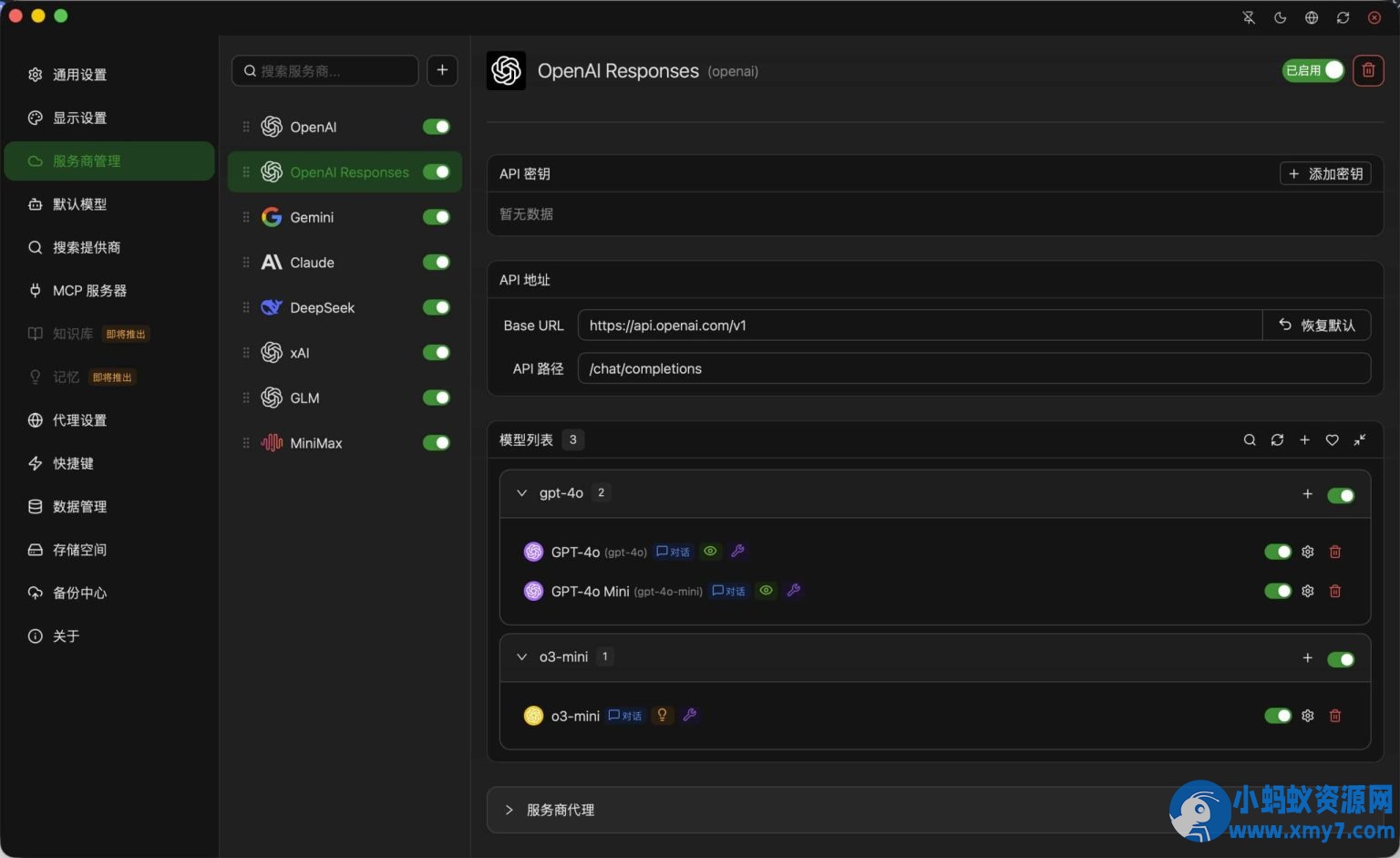The image size is (1400, 858).
Task: Click the dark mode moon icon in title bar
Action: 1280,17
